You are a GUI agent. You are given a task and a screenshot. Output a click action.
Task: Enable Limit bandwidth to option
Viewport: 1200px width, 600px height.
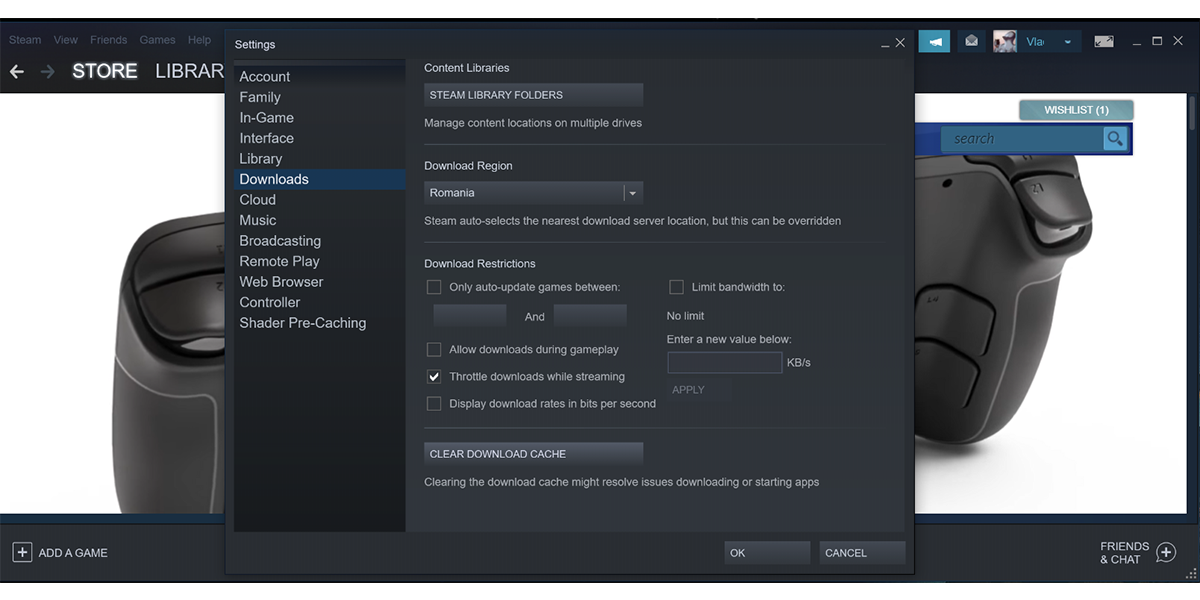(x=676, y=287)
